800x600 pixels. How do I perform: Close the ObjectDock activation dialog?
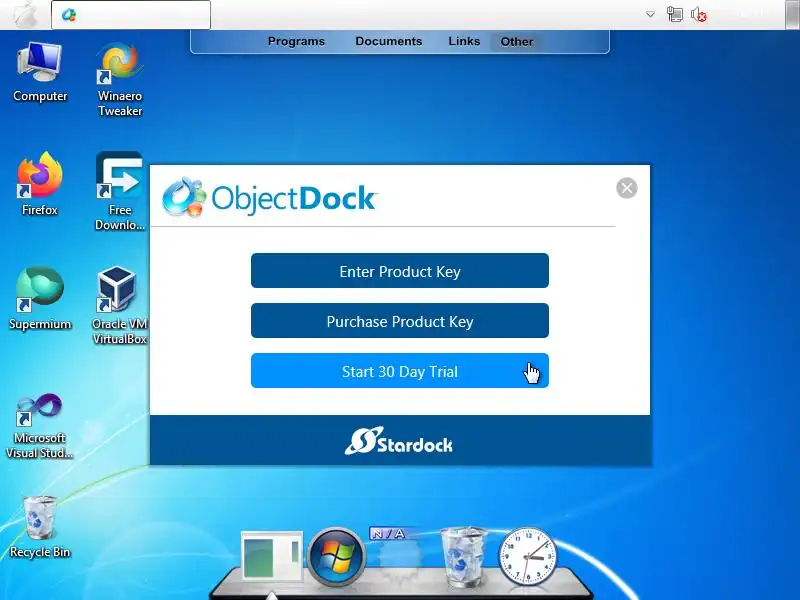pos(627,188)
